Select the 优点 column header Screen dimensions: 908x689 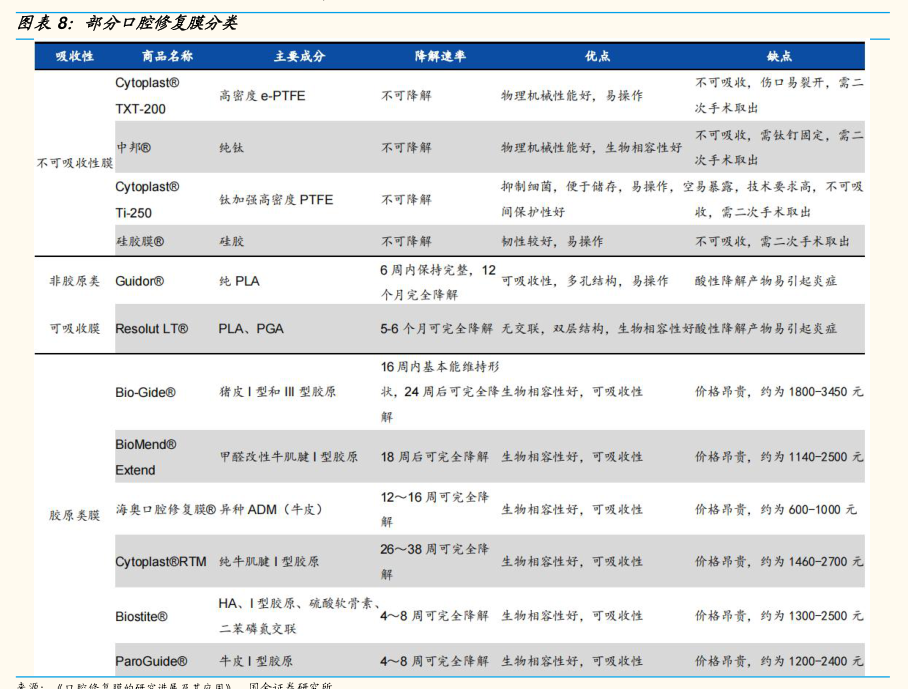pos(598,56)
